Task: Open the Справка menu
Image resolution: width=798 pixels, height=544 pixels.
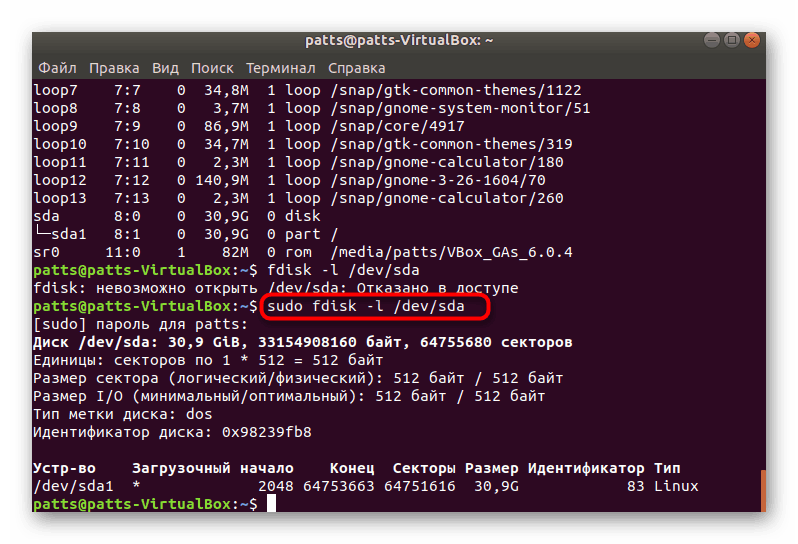Action: pos(356,68)
